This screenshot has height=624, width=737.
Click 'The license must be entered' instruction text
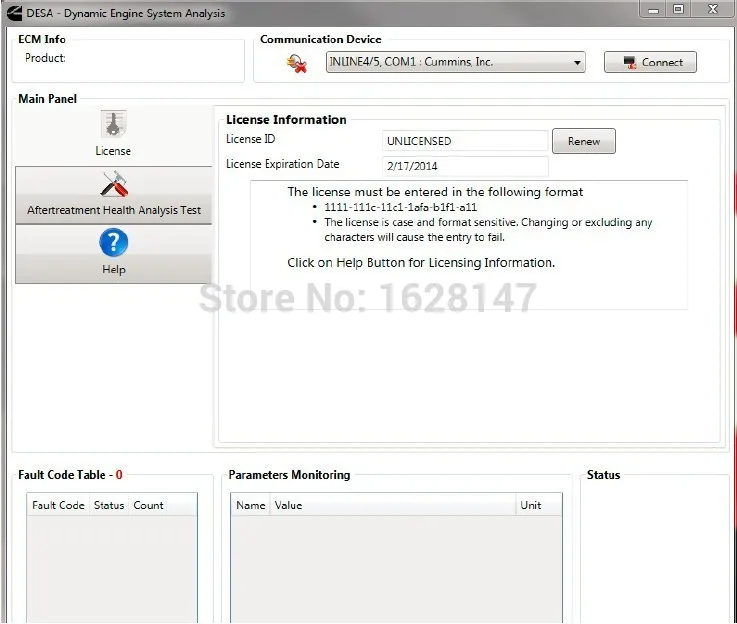point(435,192)
